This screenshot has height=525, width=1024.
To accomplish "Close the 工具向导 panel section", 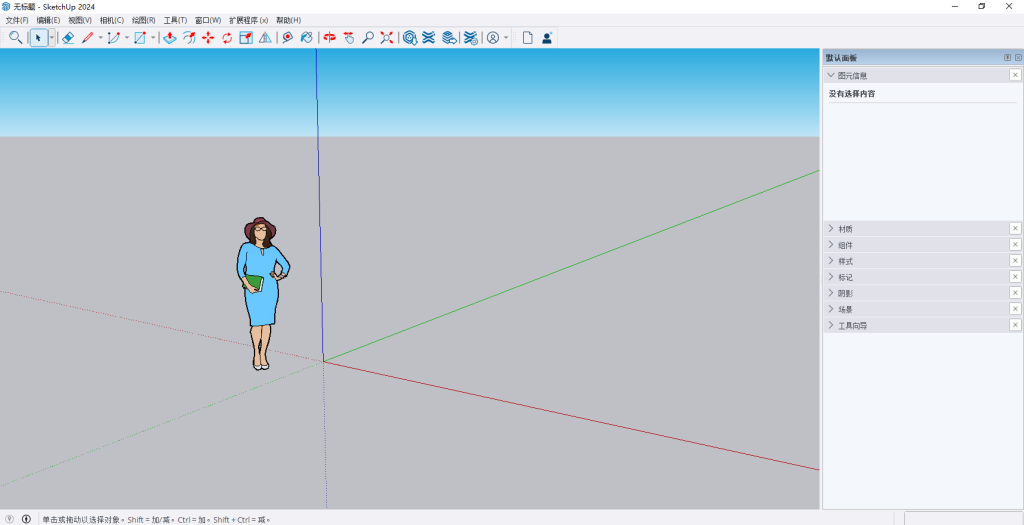I will click(1015, 325).
